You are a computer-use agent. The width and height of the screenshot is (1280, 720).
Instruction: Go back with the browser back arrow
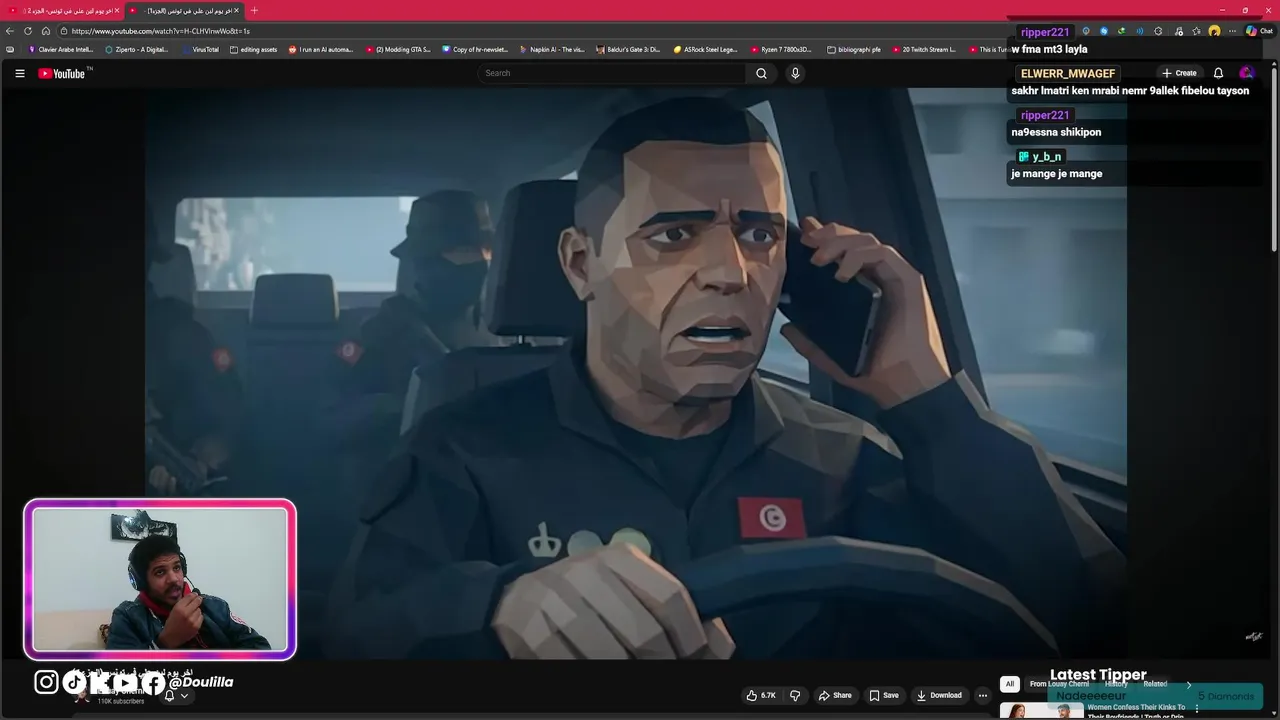point(10,31)
